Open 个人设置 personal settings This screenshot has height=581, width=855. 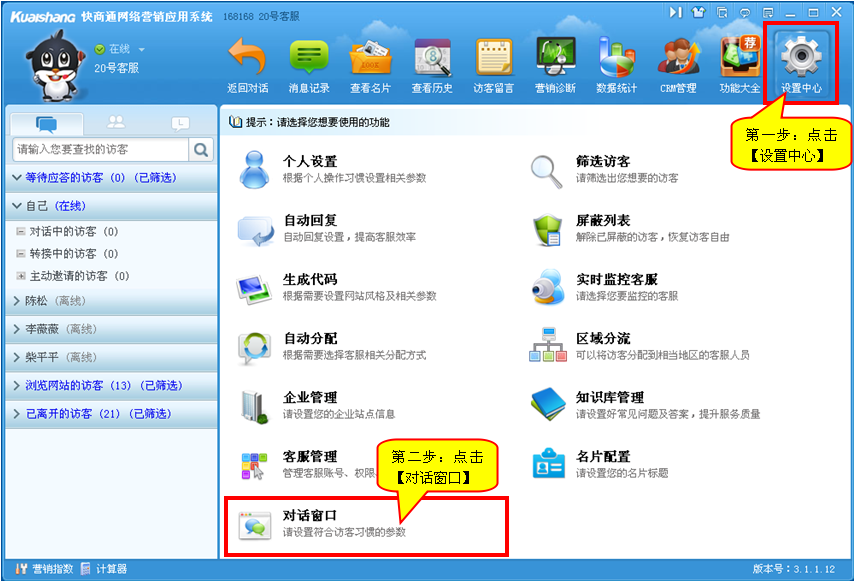(310, 168)
